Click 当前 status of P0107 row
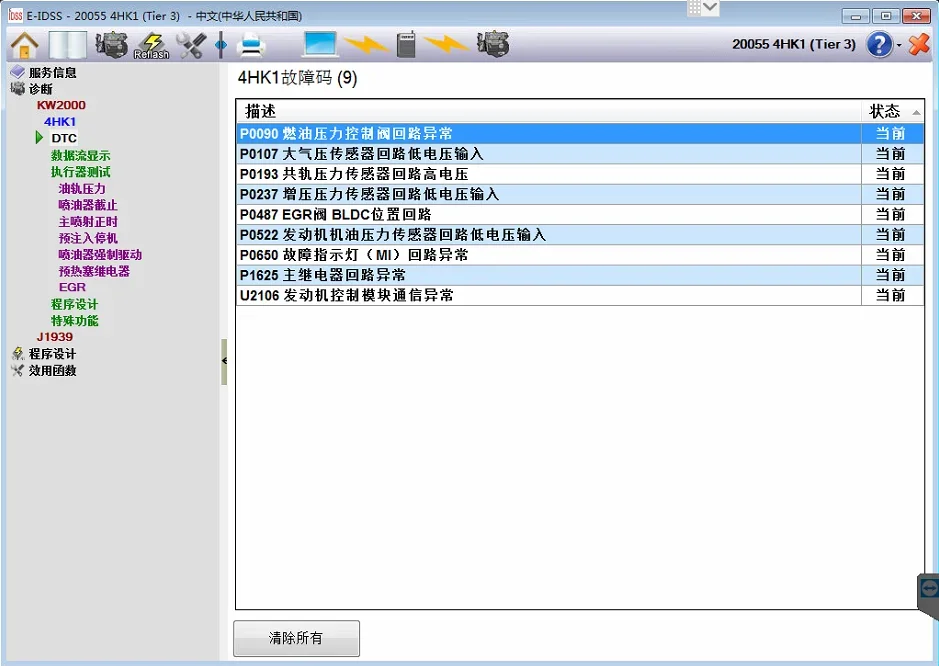Screen dimensions: 939x666 point(890,154)
